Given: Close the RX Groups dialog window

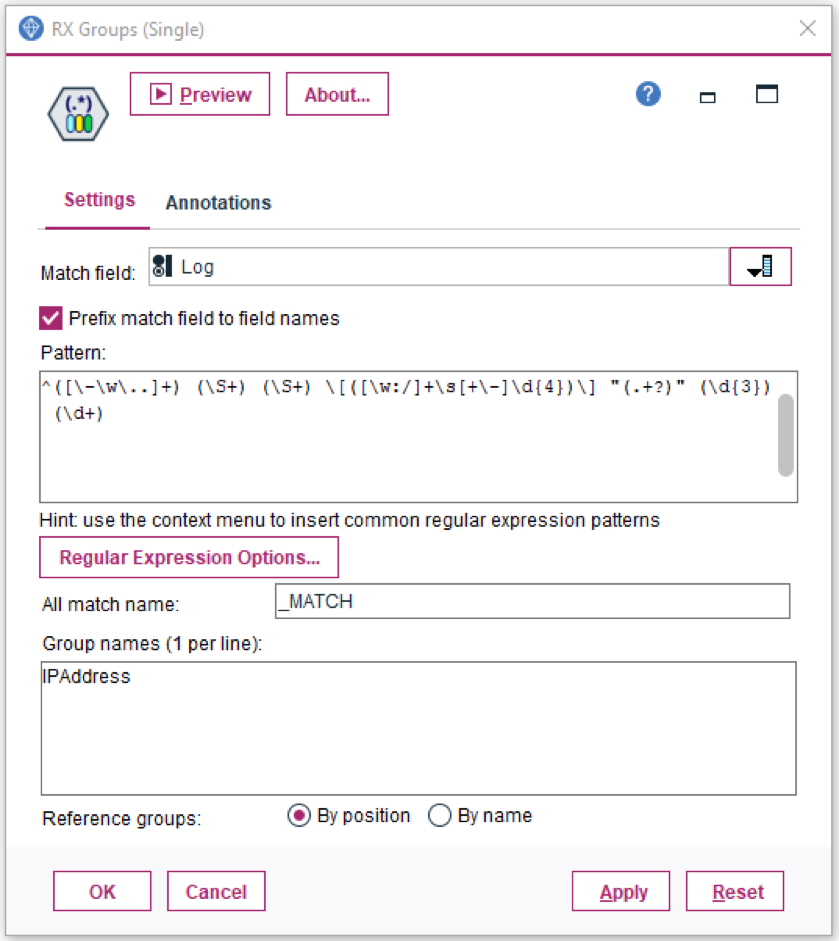Looking at the screenshot, I should tap(807, 28).
